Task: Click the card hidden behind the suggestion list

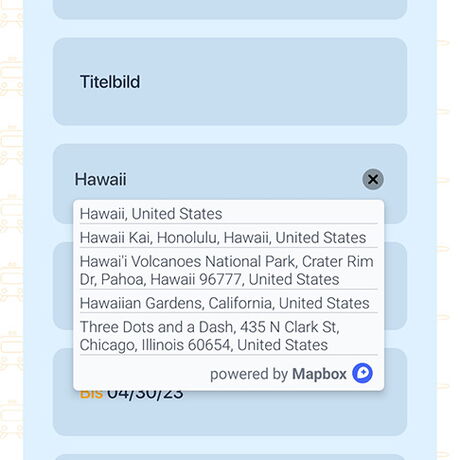Action: pyautogui.click(x=395, y=286)
